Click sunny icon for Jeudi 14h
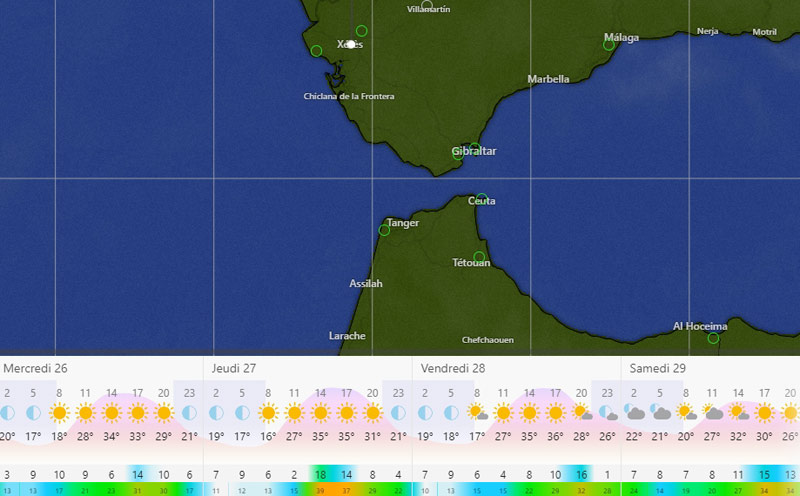Screen dimensions: 800x496 pos(320,412)
